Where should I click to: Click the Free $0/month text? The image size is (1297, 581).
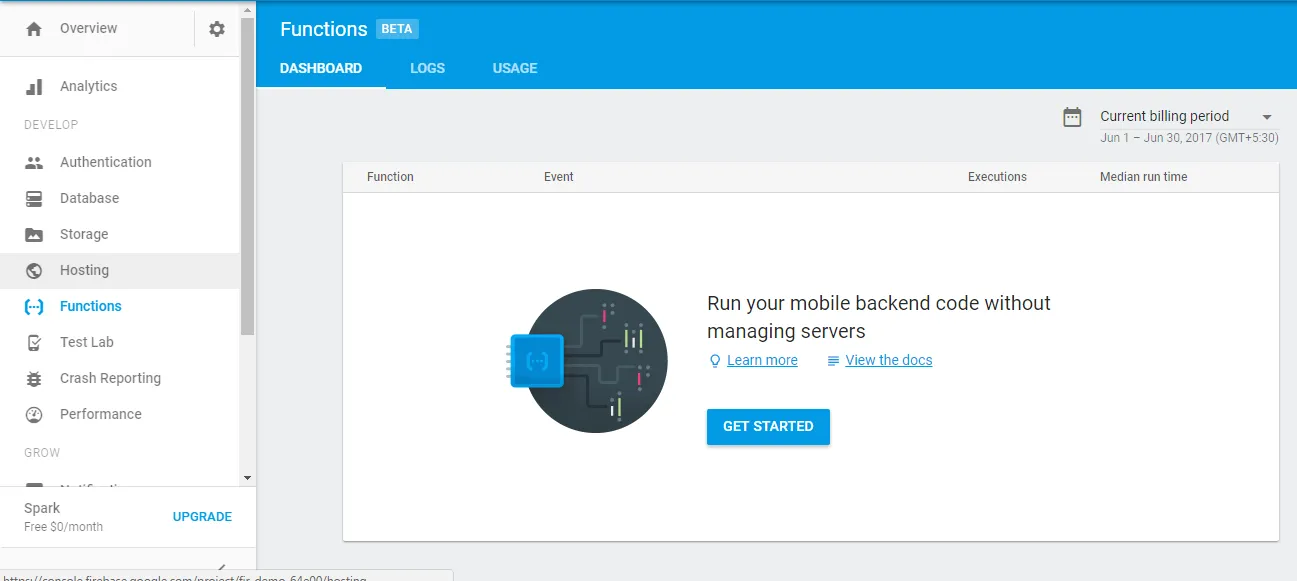click(63, 527)
